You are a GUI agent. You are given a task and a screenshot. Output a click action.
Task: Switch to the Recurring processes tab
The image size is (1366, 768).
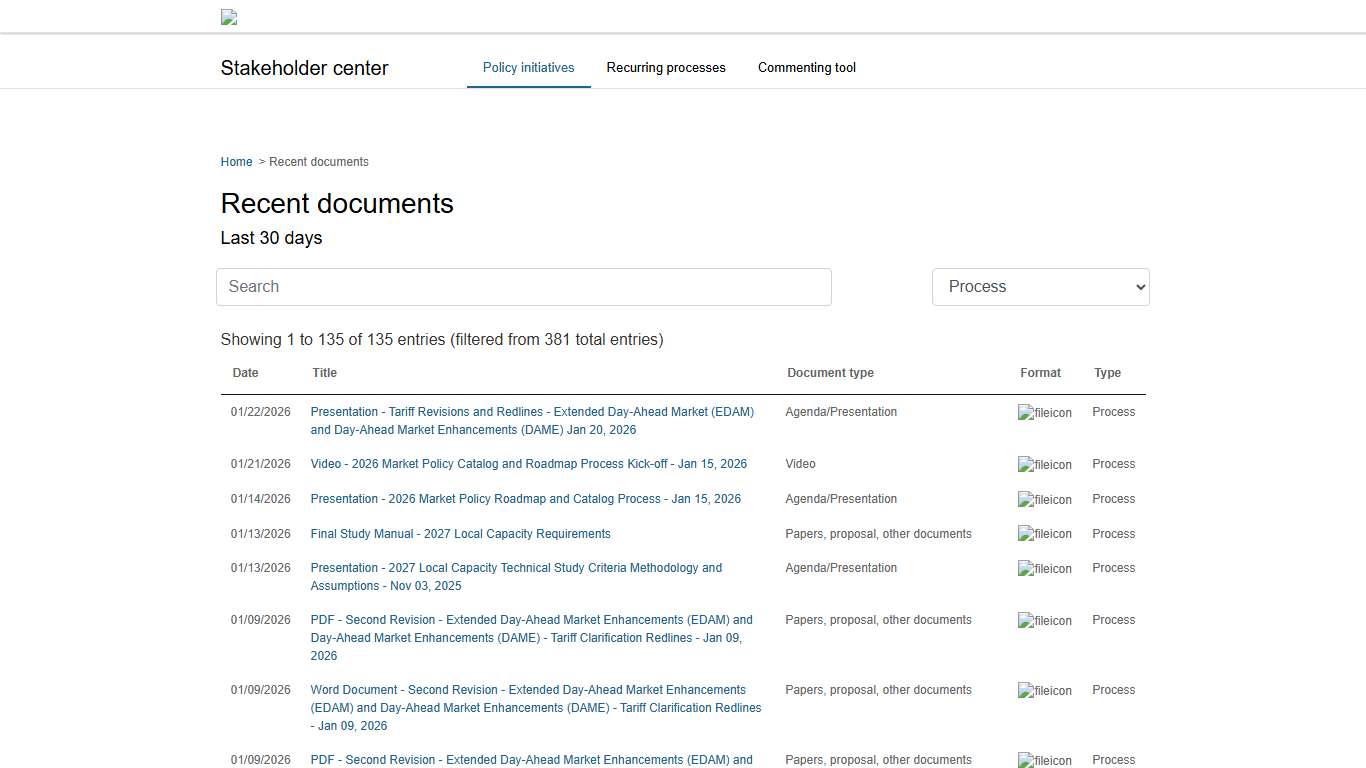(666, 67)
